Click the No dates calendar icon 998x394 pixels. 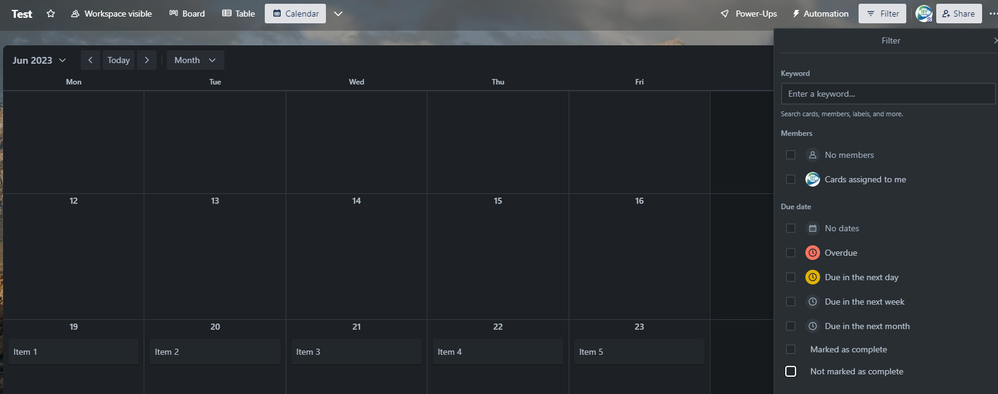(x=812, y=228)
